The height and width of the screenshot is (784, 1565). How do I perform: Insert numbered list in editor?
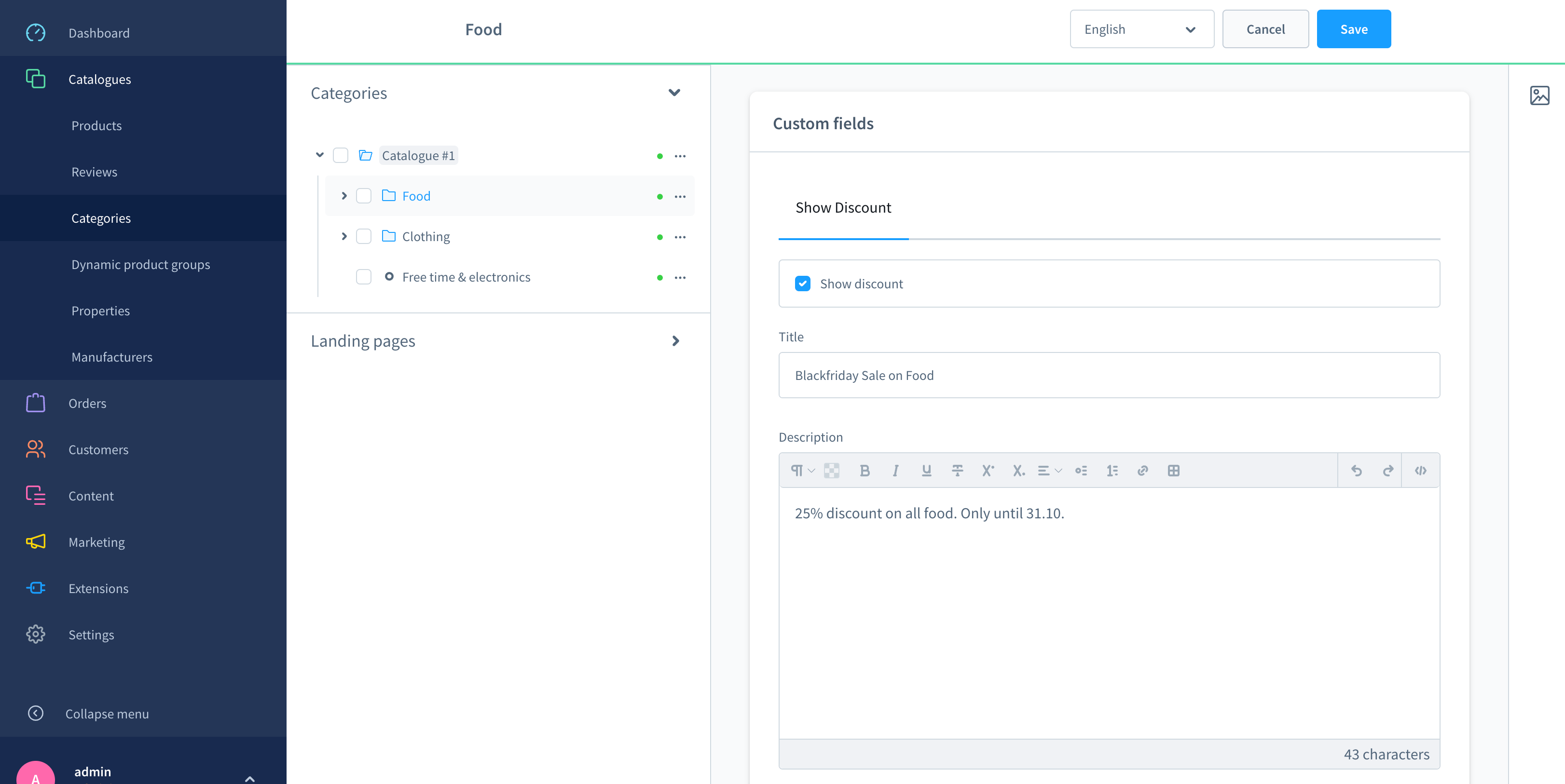pyautogui.click(x=1112, y=471)
